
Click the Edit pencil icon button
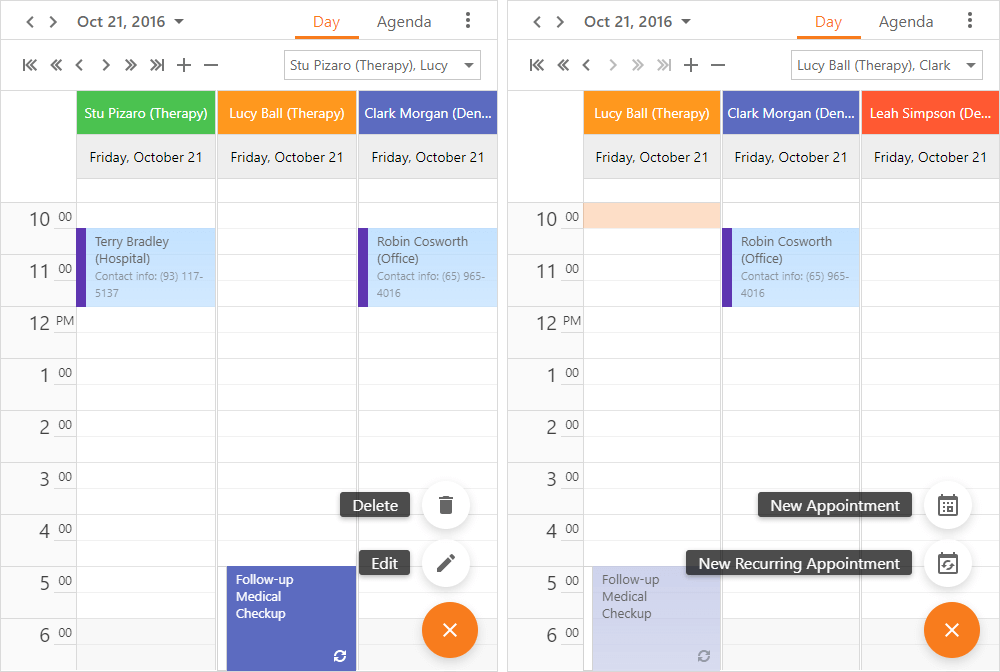coord(446,563)
